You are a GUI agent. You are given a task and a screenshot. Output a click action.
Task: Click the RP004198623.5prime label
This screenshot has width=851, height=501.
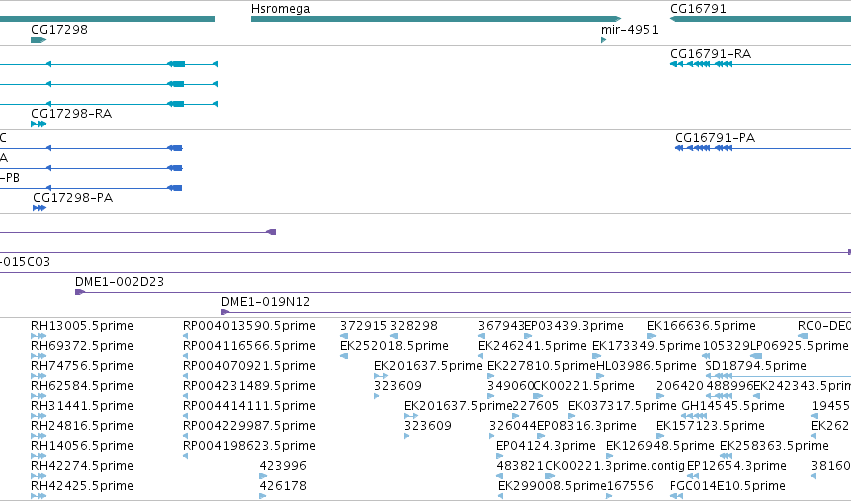pyautogui.click(x=249, y=446)
